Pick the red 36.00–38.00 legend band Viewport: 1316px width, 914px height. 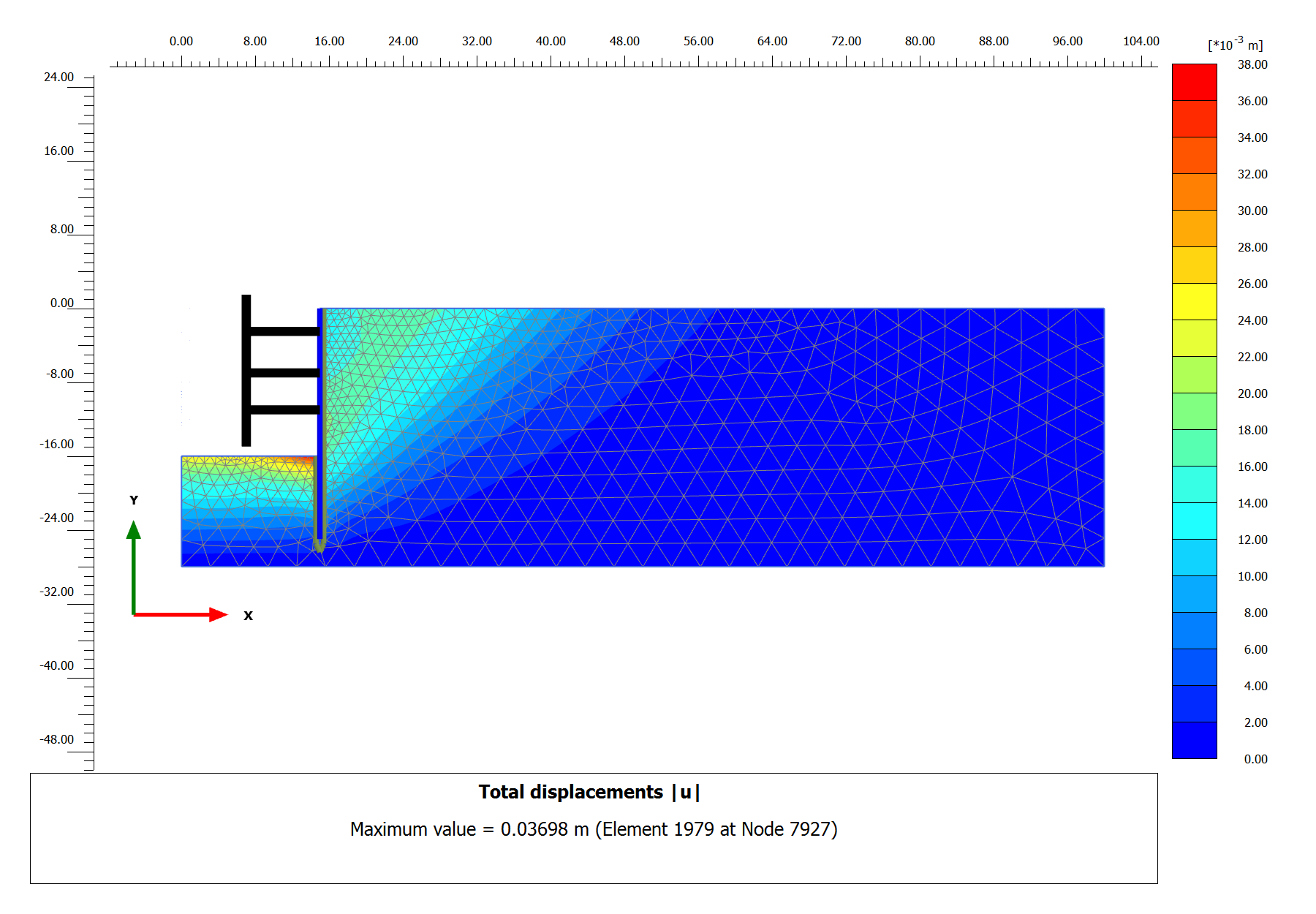pos(1194,82)
